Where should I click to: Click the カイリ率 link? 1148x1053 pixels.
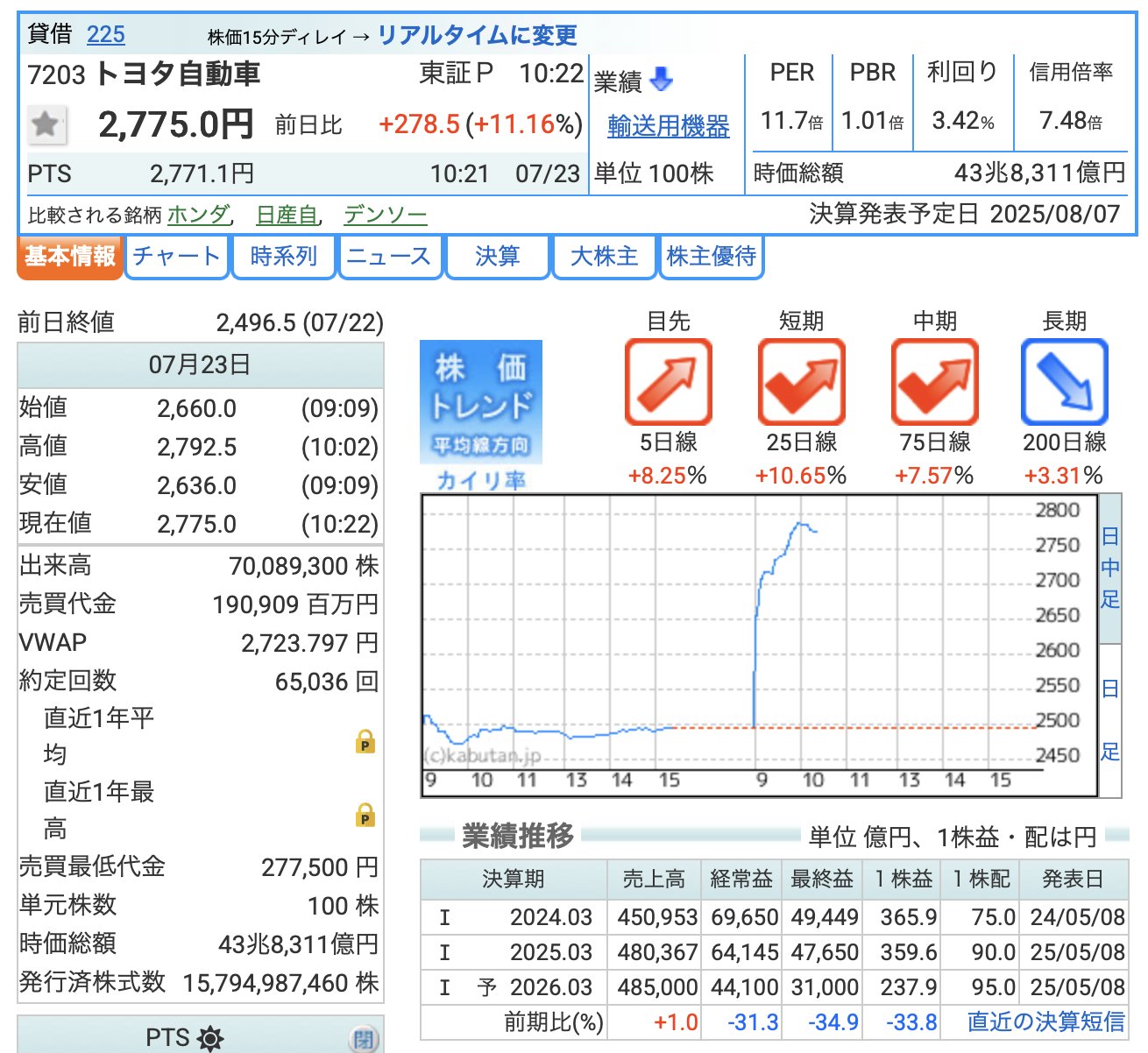coord(481,480)
